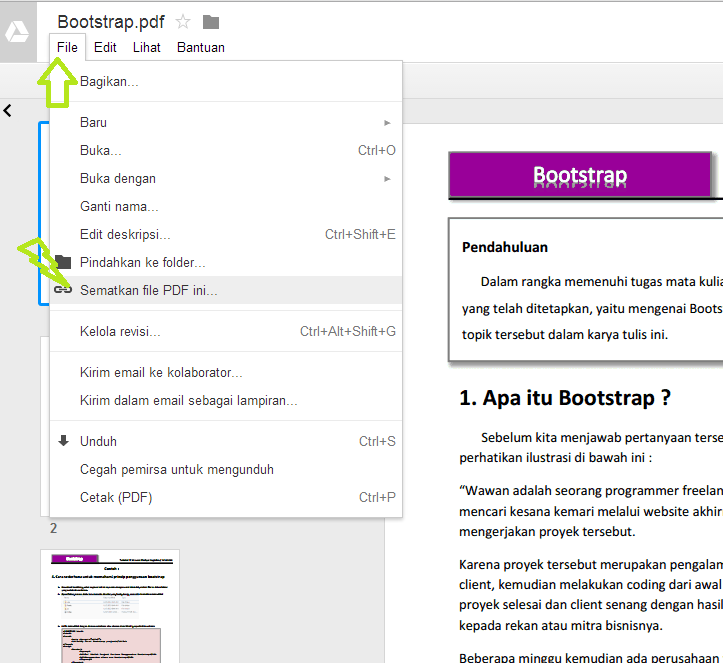This screenshot has height=663, width=723.
Task: Click the thumbnail page number 2 label
Action: pos(53,528)
